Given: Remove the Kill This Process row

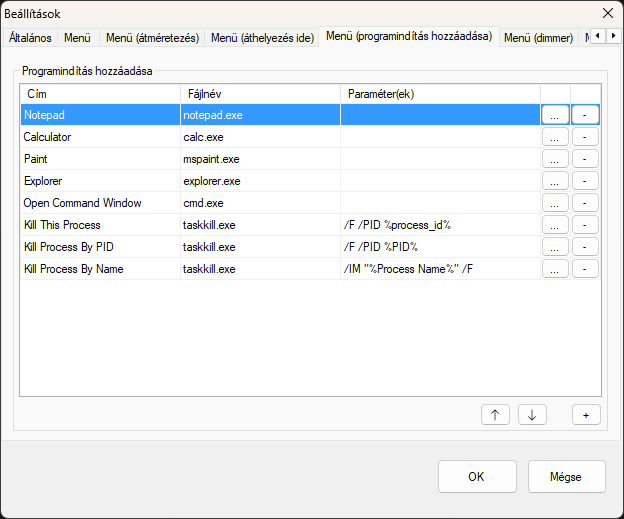Looking at the screenshot, I should pyautogui.click(x=585, y=225).
